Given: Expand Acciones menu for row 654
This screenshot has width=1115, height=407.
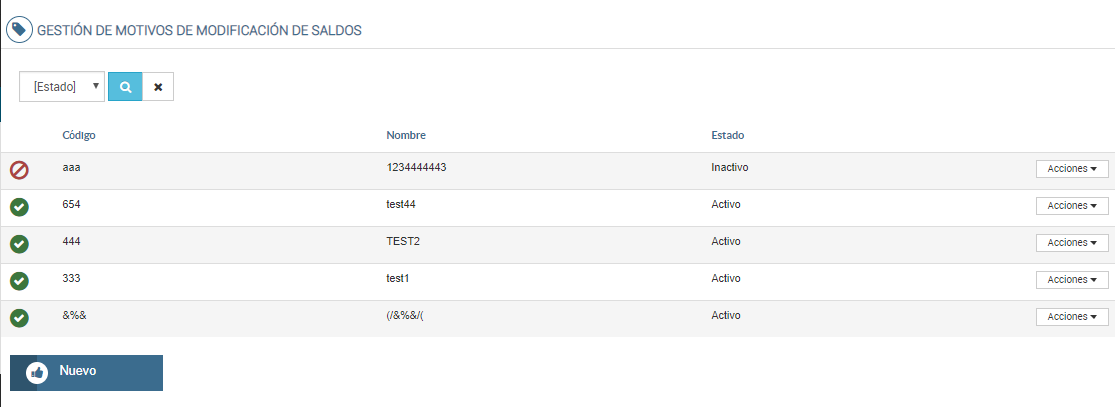Looking at the screenshot, I should click(x=1072, y=206).
